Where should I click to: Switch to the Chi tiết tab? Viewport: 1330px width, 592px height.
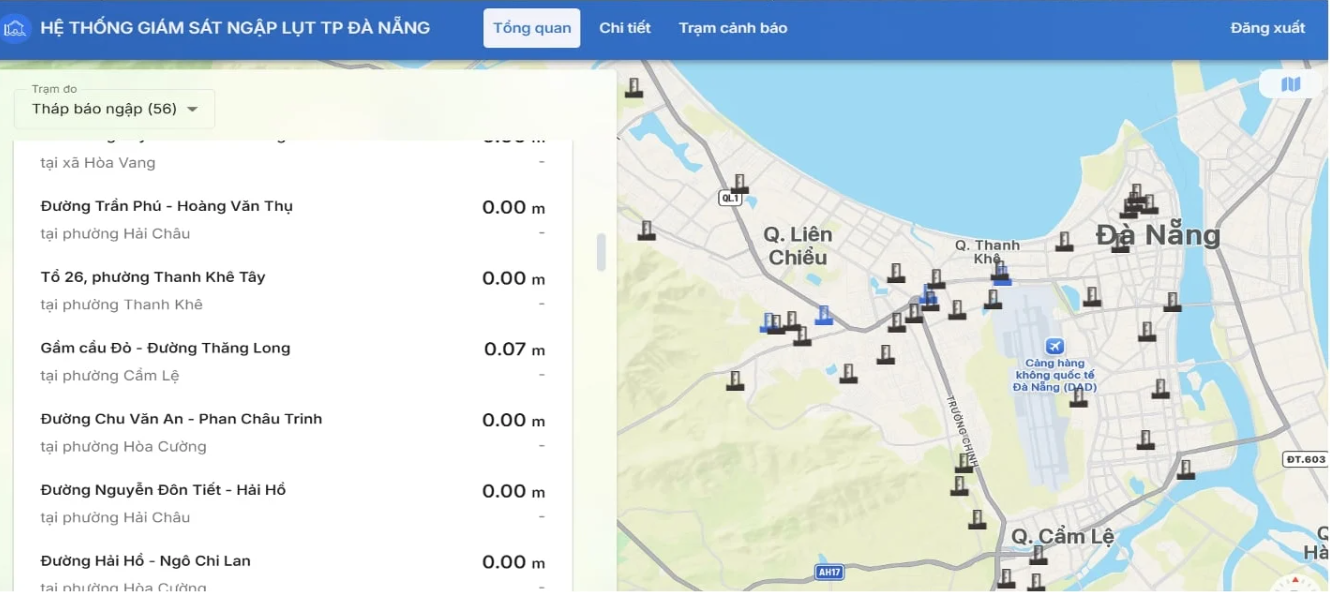click(x=625, y=28)
